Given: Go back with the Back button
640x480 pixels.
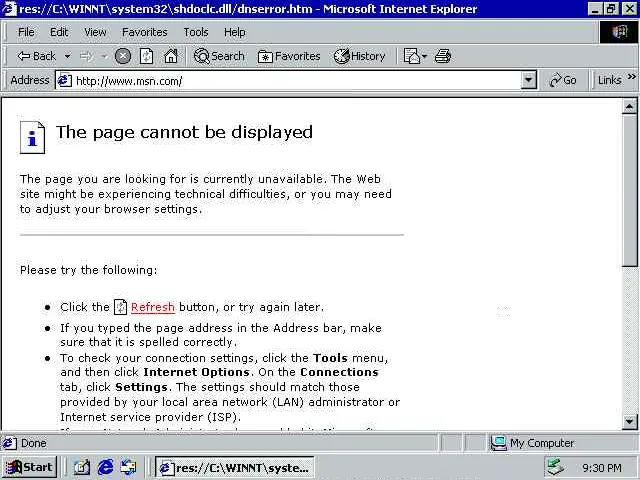Looking at the screenshot, I should coord(36,56).
